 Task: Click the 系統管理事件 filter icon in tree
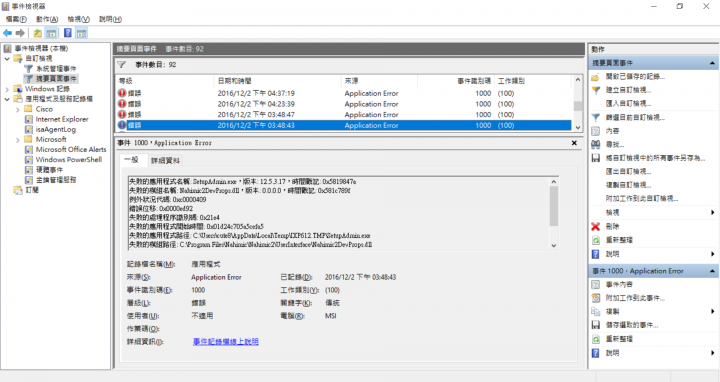[x=28, y=68]
